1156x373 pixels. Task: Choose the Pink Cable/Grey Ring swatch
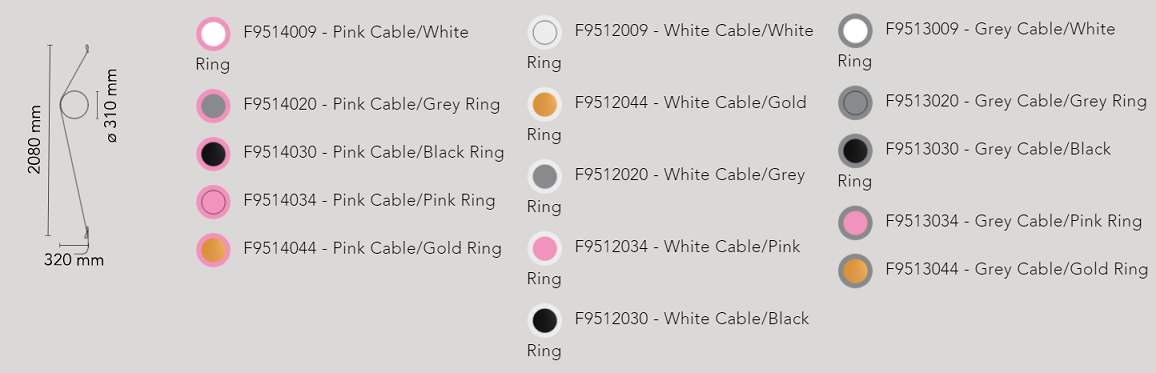tap(213, 105)
